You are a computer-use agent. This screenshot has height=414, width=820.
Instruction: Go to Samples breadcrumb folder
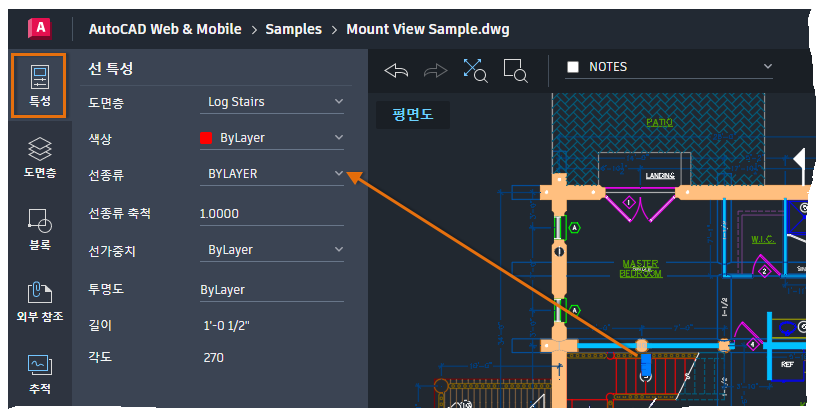[293, 29]
